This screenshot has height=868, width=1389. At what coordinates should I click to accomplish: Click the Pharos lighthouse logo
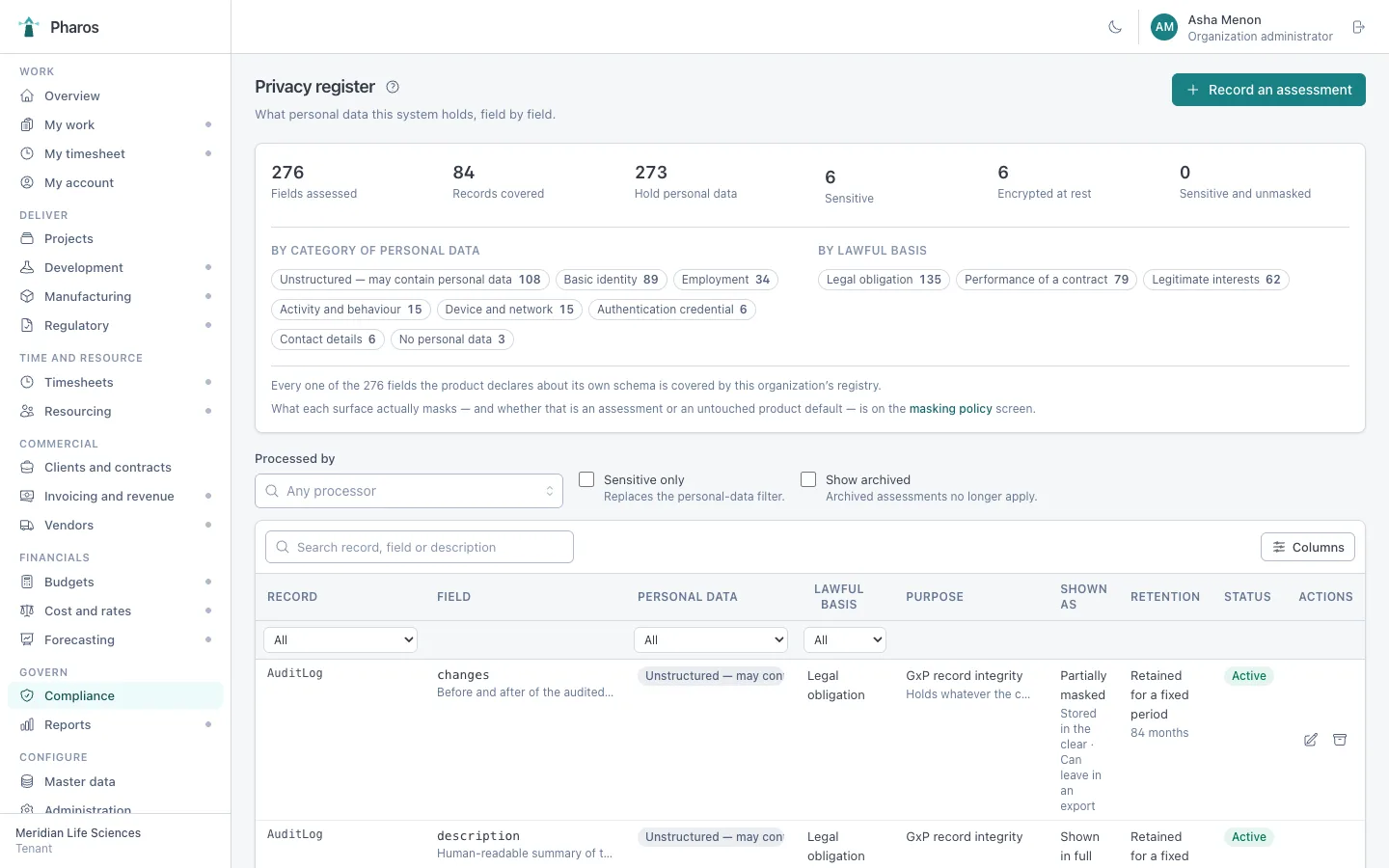29,27
